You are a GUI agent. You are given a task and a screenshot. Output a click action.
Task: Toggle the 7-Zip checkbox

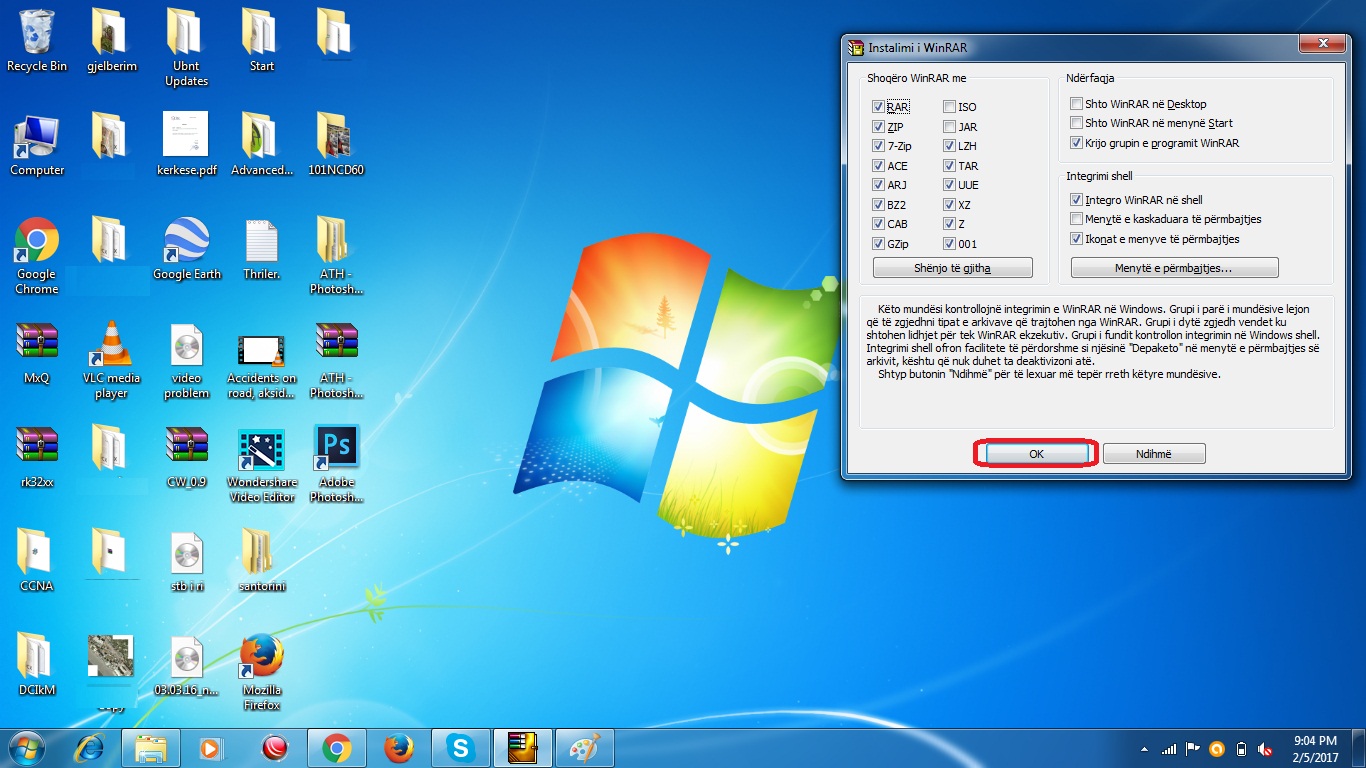878,146
